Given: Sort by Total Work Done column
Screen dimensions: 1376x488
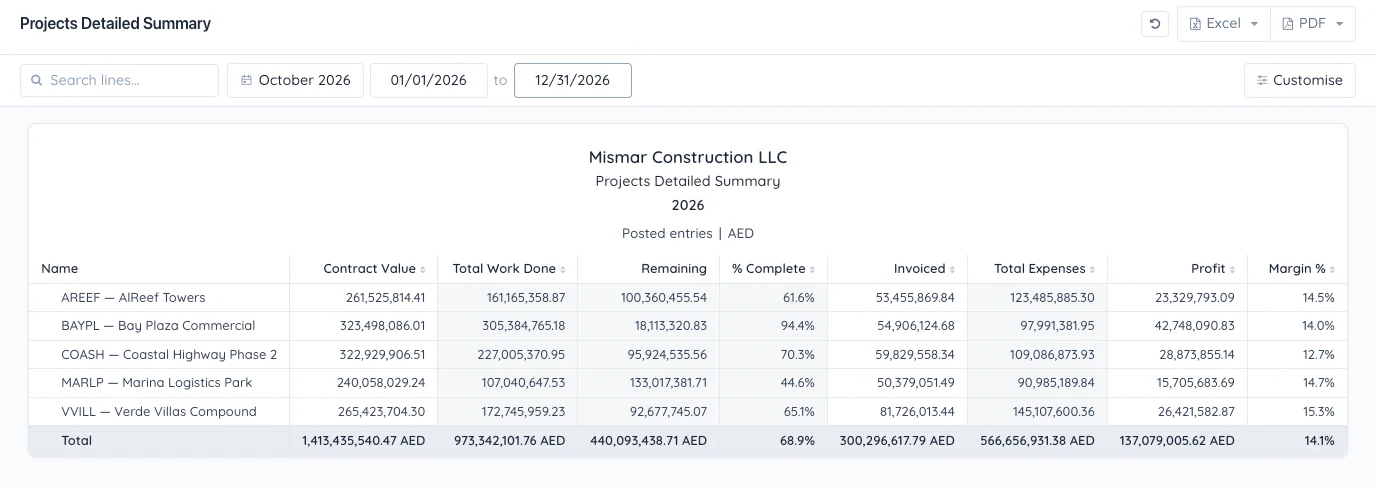Looking at the screenshot, I should click(509, 269).
